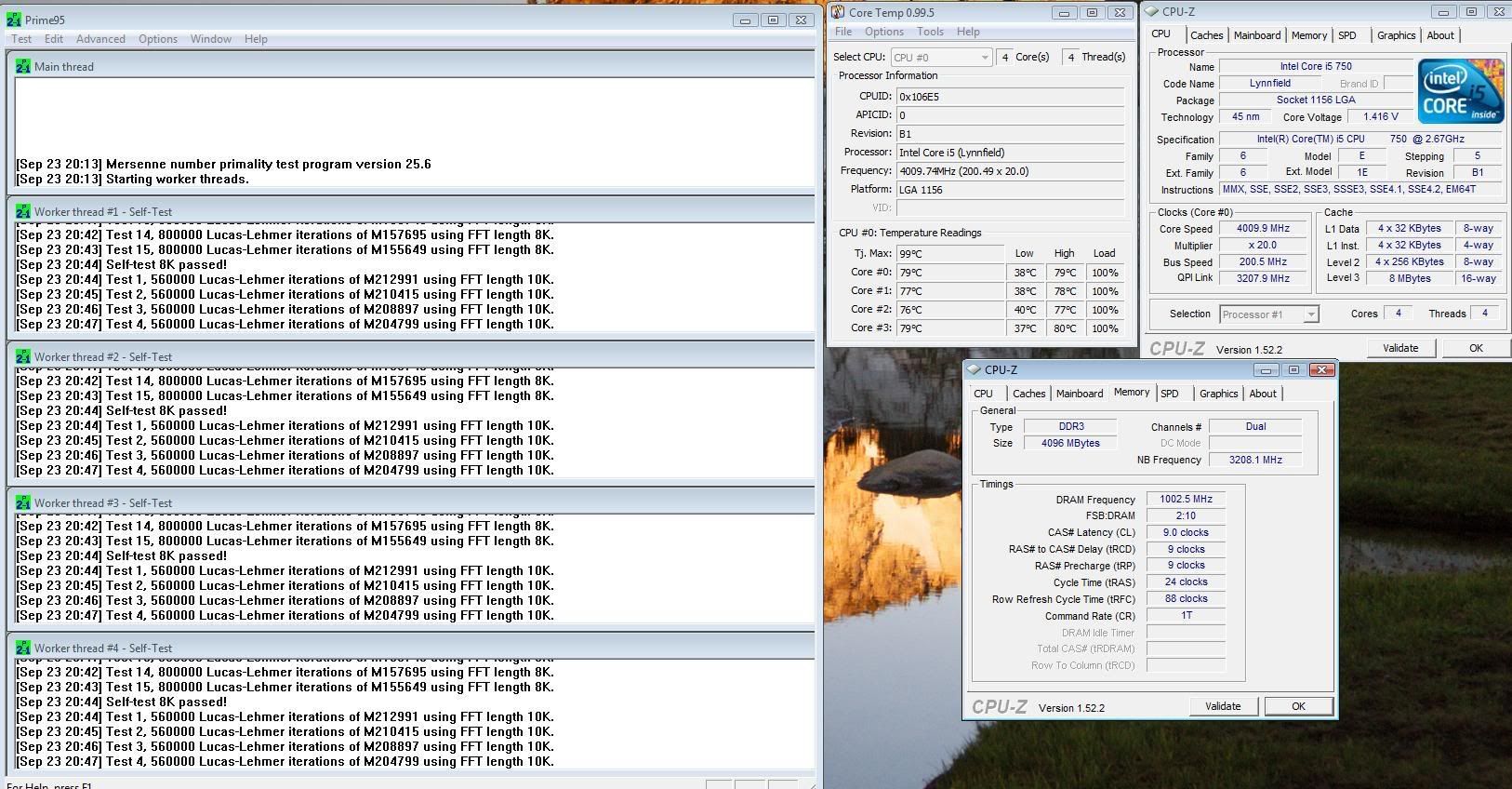Image resolution: width=1512 pixels, height=789 pixels.
Task: Click the Command Rate value 1T
Action: (1186, 616)
